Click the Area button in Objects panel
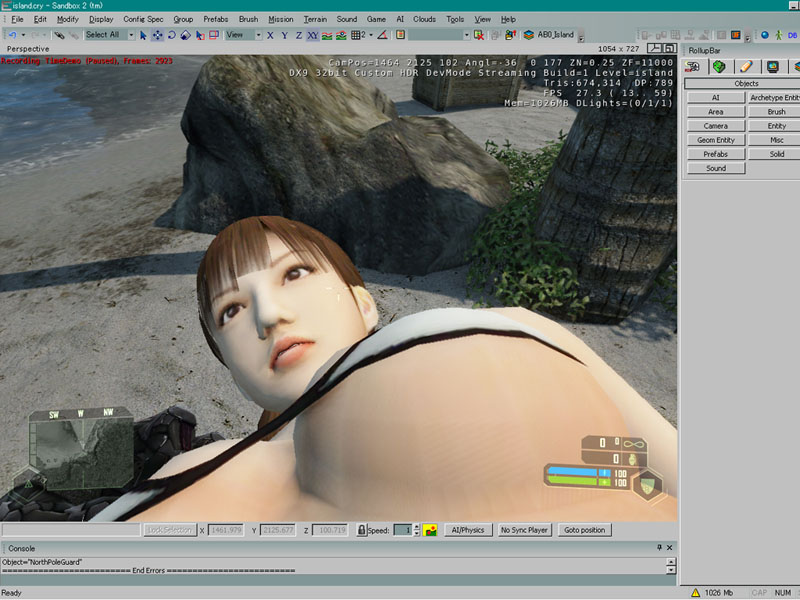 tap(716, 112)
